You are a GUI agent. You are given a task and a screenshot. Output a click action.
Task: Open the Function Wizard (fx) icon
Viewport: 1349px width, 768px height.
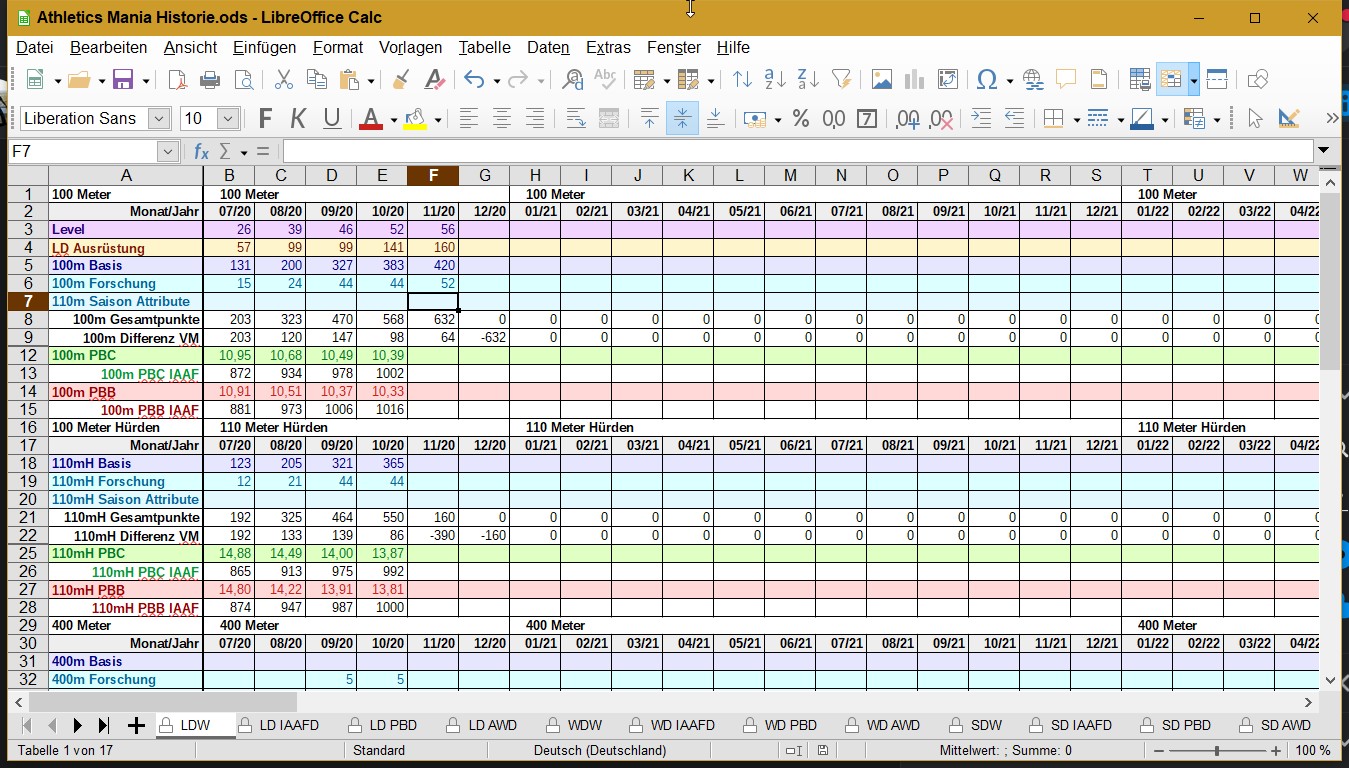(x=201, y=151)
